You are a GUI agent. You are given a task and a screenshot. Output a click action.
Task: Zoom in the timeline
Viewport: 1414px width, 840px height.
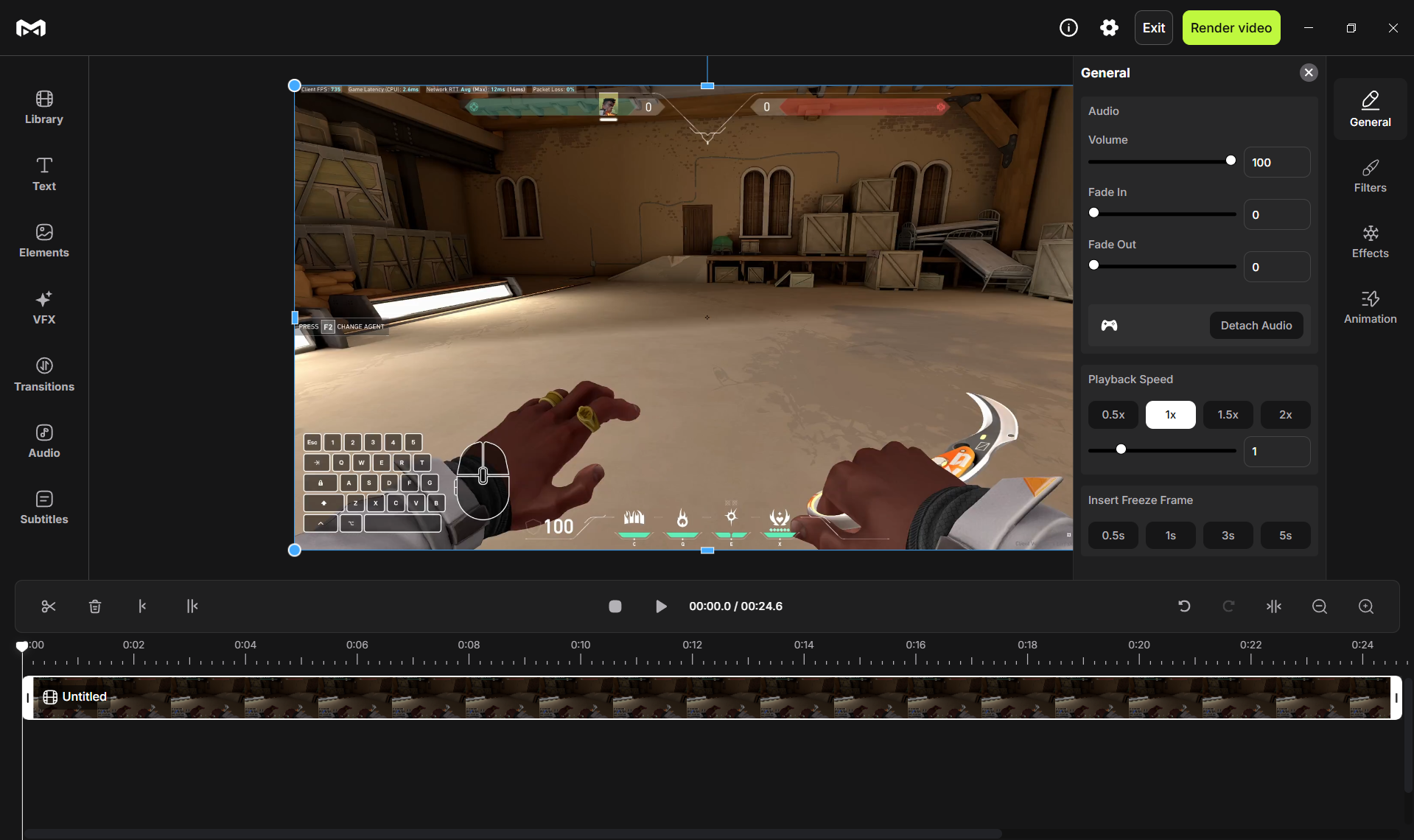[1366, 606]
